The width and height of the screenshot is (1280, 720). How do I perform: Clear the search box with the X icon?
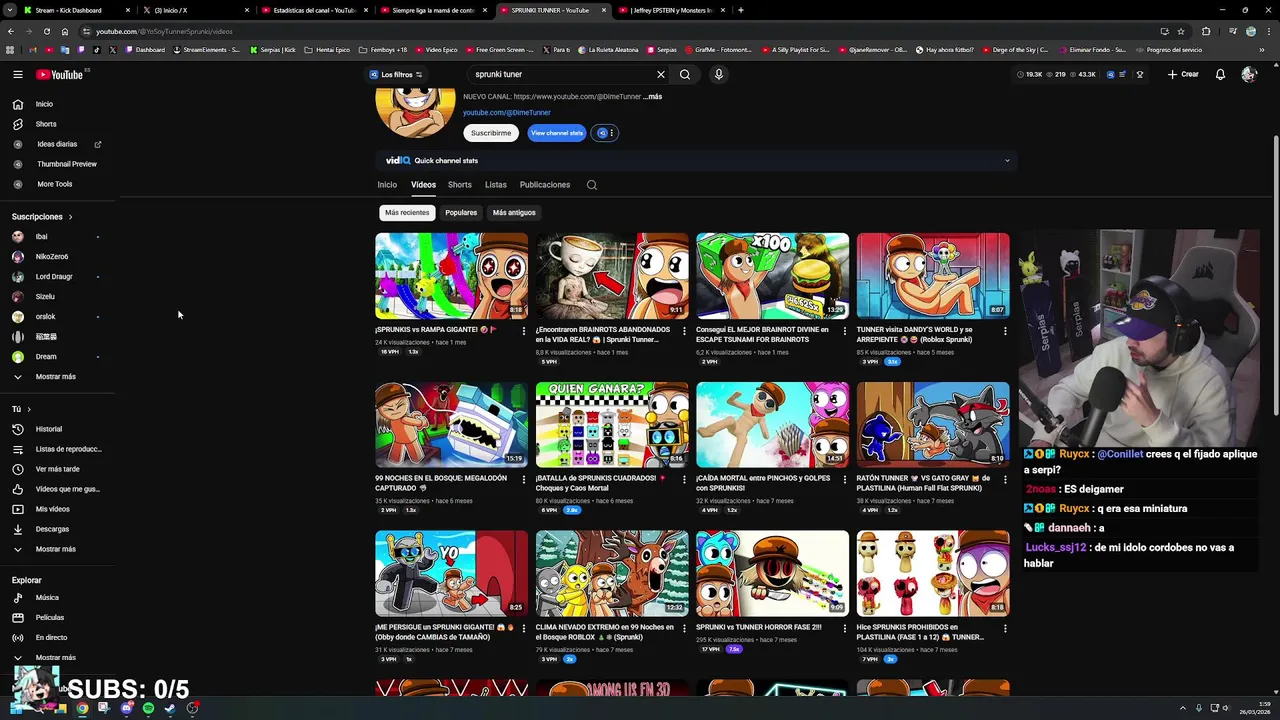660,74
